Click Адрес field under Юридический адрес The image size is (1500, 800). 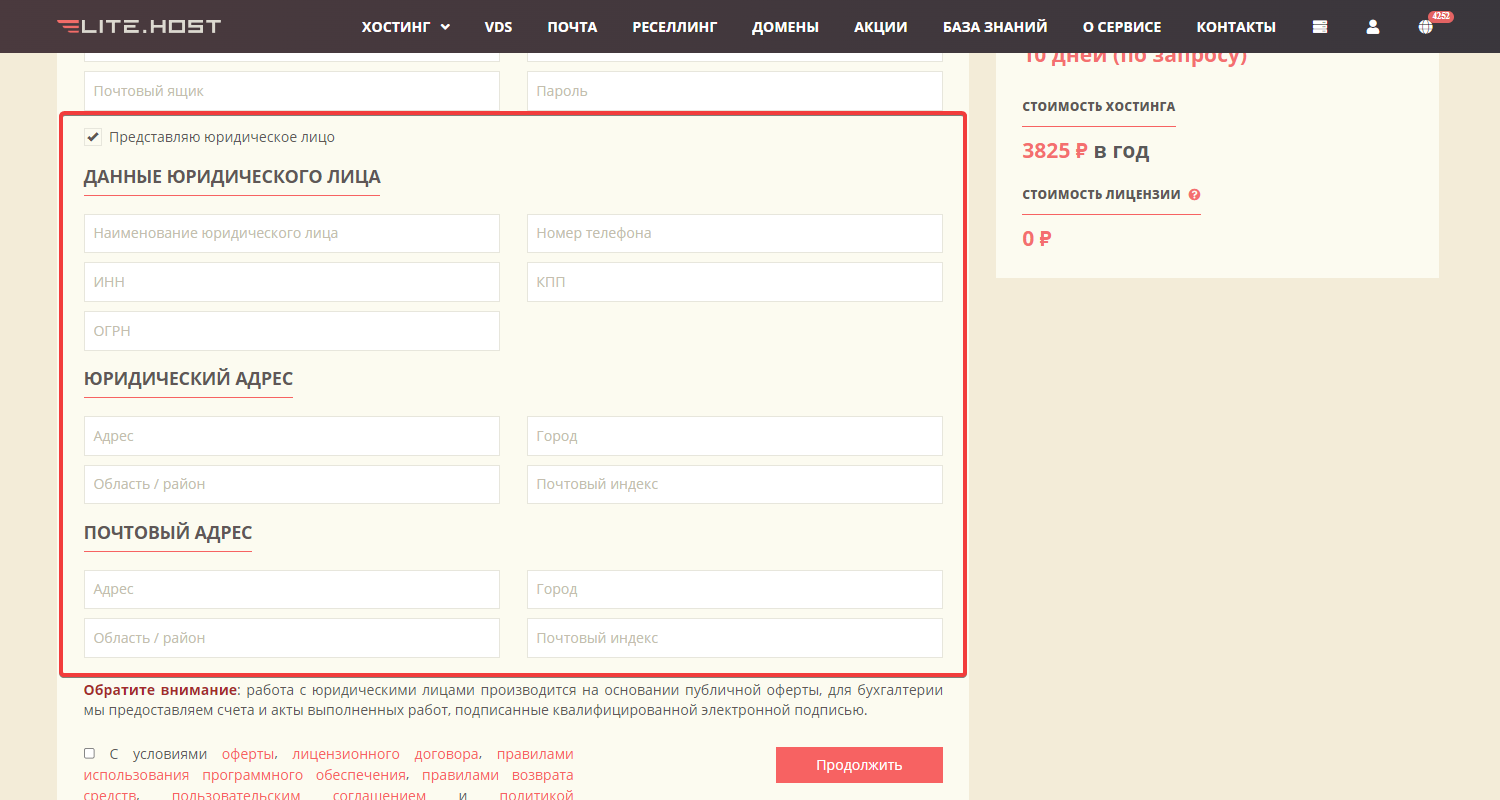[x=292, y=436]
